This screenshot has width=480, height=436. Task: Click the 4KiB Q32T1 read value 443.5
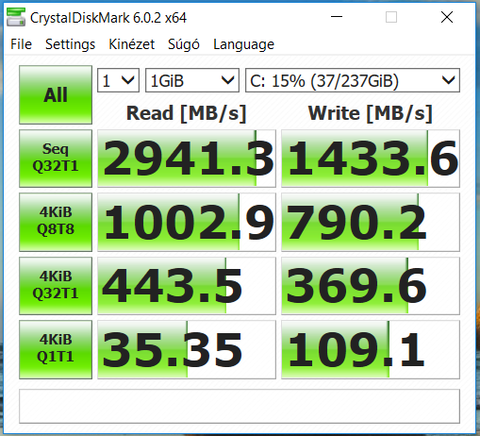click(187, 286)
